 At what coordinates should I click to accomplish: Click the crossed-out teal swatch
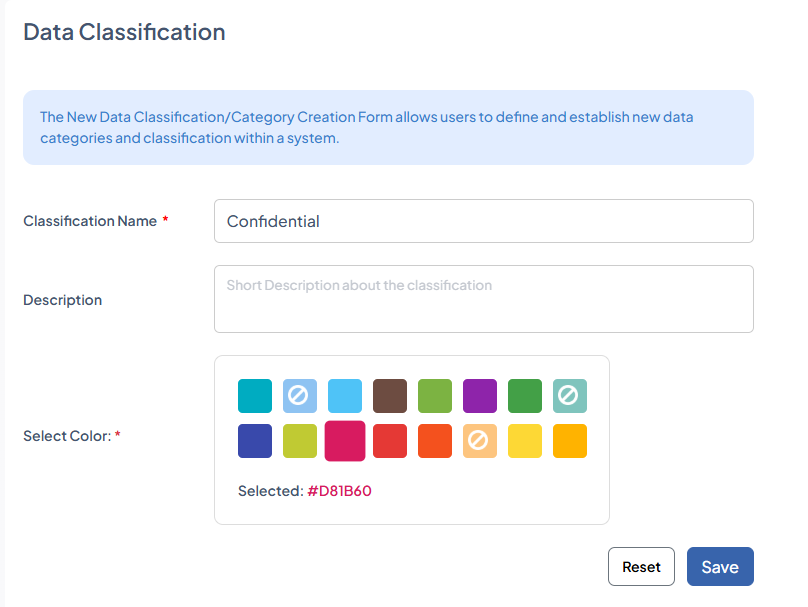570,396
